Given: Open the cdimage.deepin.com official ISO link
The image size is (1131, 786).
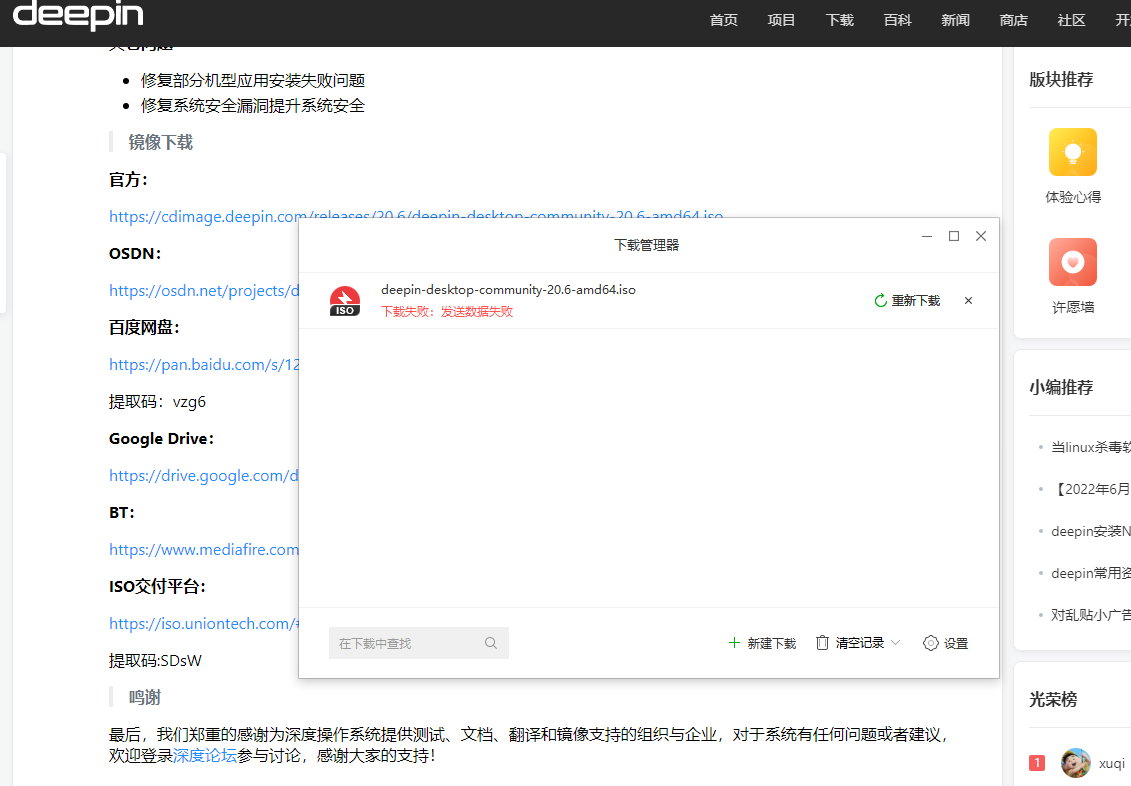Looking at the screenshot, I should click(x=416, y=216).
